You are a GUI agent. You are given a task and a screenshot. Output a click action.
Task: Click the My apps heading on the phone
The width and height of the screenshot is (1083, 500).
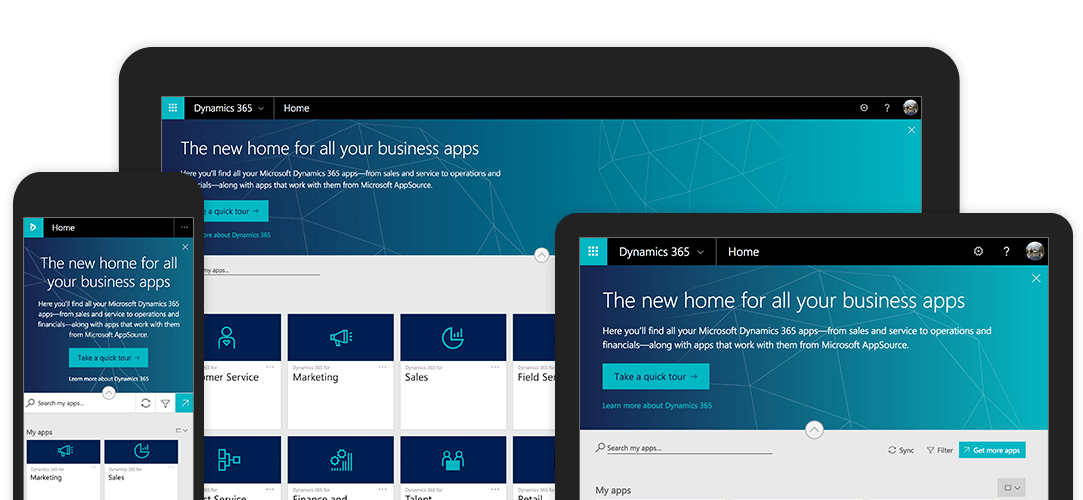(39, 432)
